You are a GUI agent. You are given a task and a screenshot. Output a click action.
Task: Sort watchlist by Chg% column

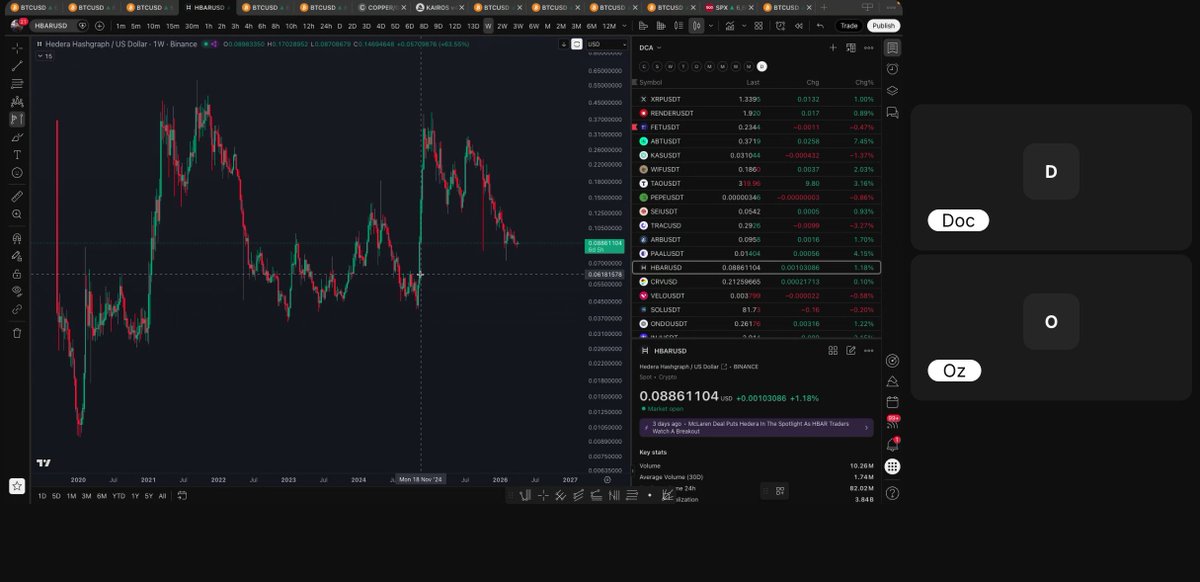click(864, 82)
